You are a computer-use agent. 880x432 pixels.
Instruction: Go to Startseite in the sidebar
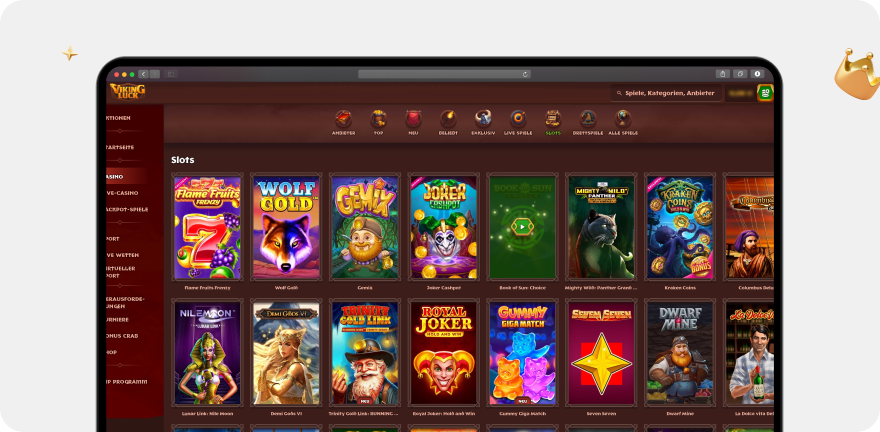click(x=120, y=147)
